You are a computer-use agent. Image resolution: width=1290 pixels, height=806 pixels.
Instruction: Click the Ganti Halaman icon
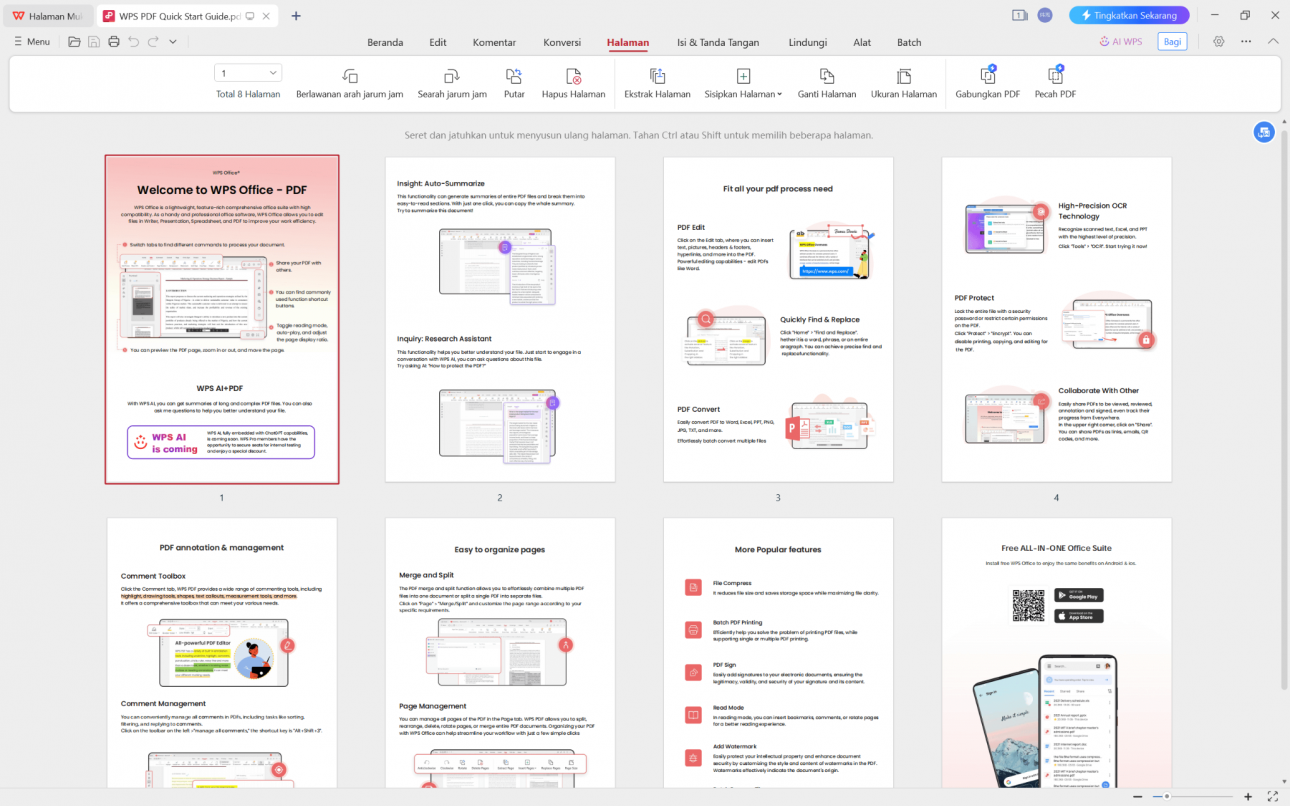pyautogui.click(x=826, y=74)
